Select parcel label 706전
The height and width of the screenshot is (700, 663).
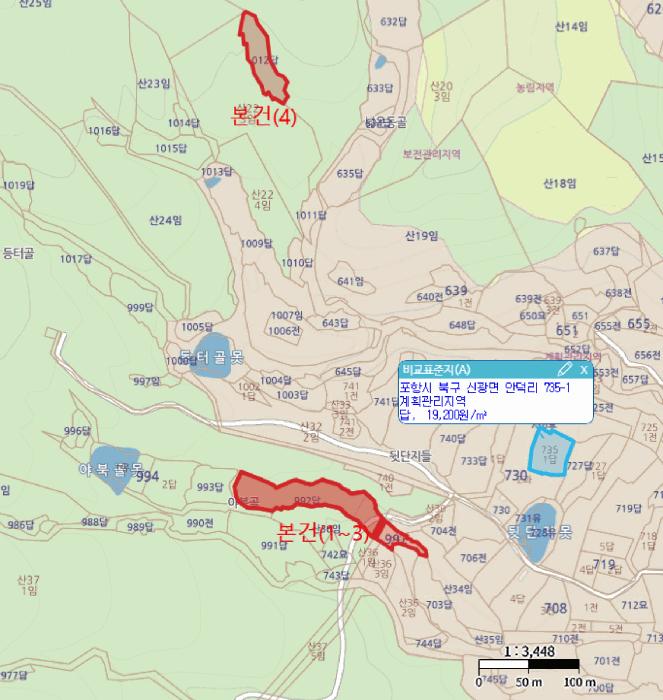pyautogui.click(x=473, y=558)
